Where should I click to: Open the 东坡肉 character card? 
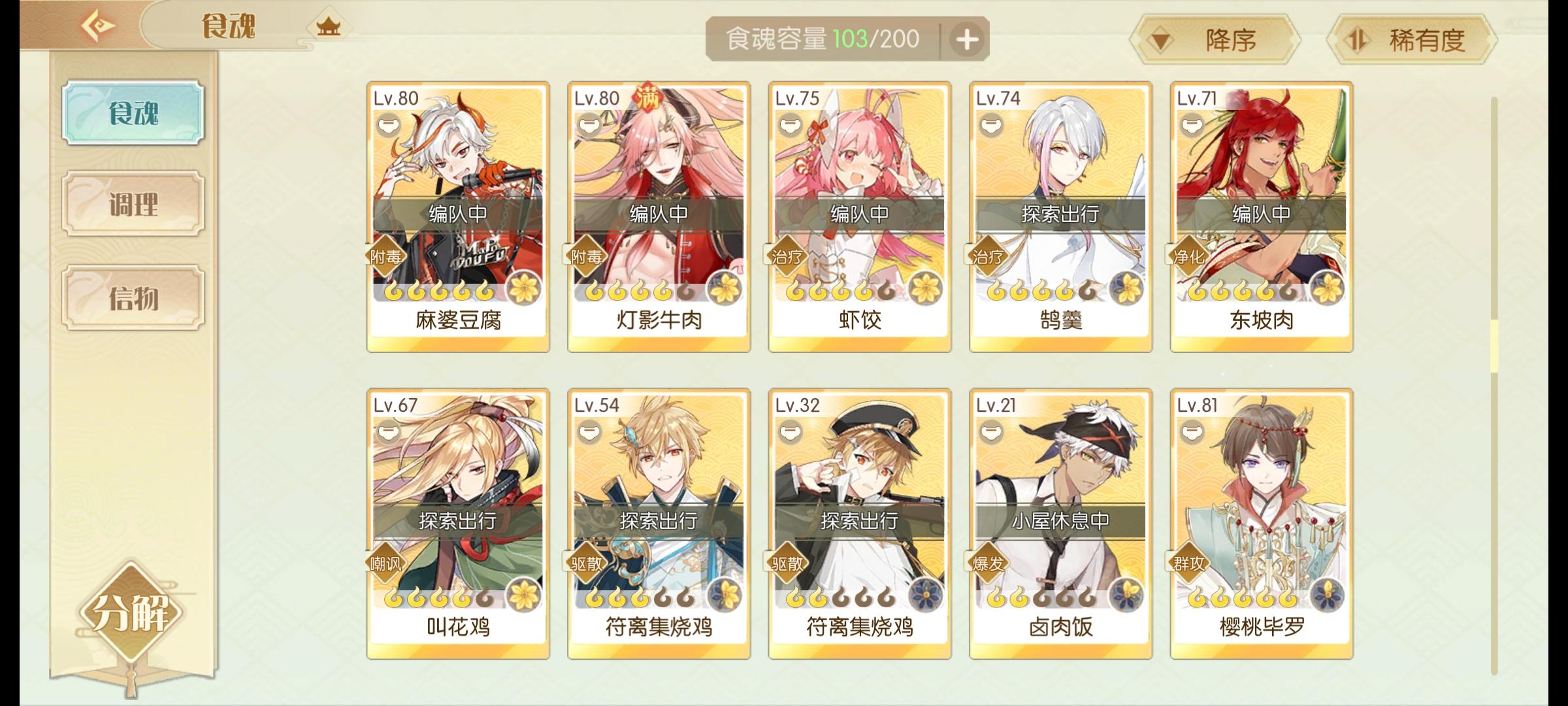click(x=1262, y=217)
